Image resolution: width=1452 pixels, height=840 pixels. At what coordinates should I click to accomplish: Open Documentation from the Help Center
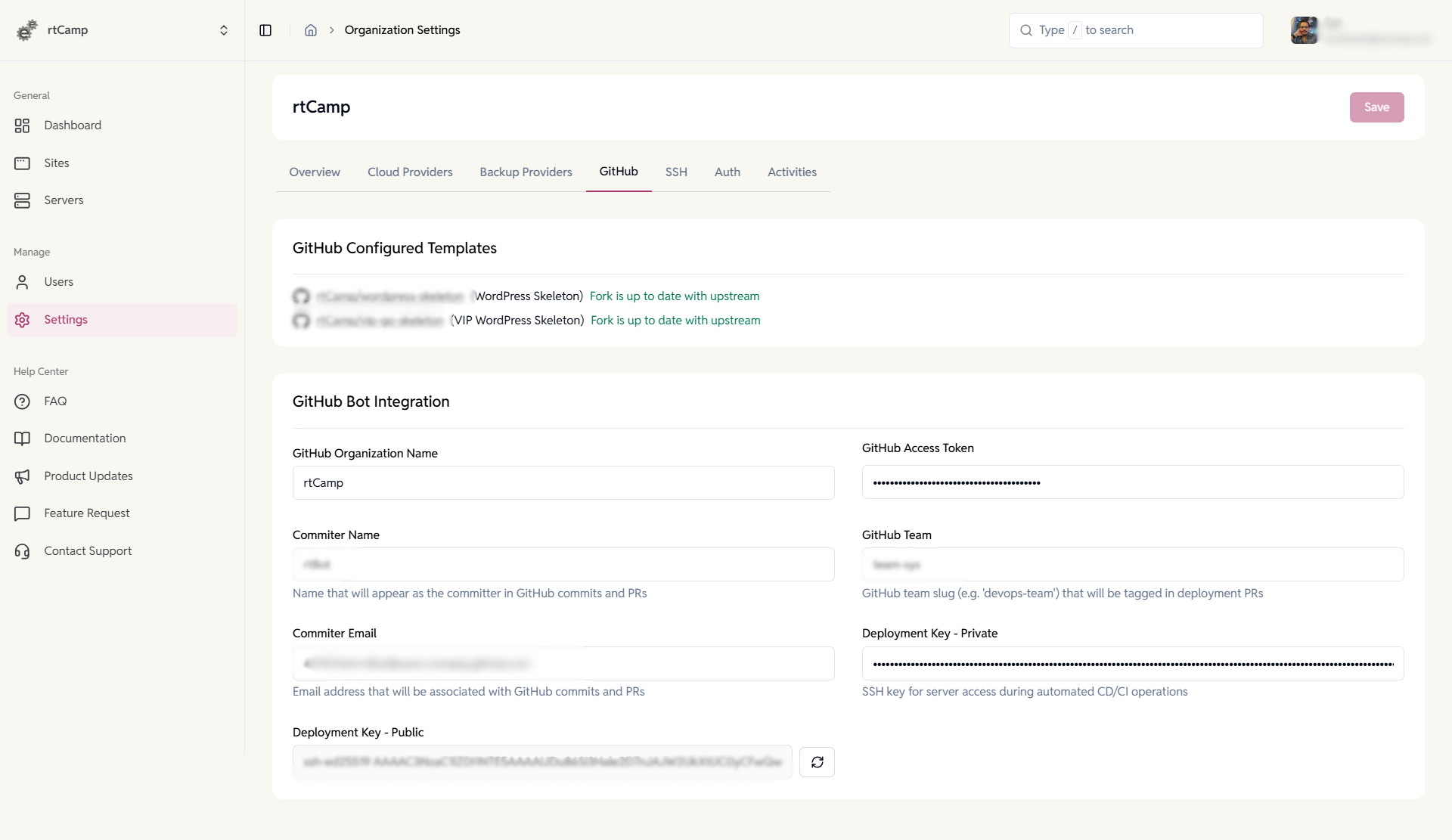85,438
